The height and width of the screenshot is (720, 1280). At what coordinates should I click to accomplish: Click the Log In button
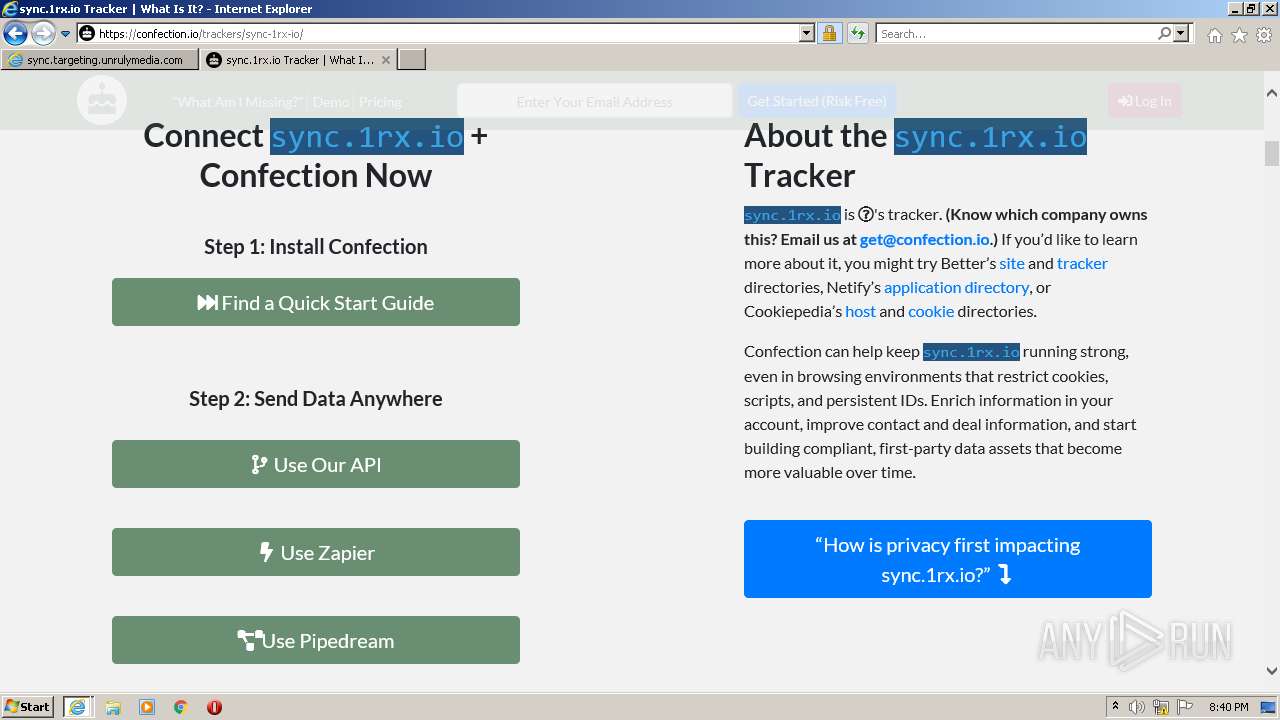click(x=1144, y=101)
